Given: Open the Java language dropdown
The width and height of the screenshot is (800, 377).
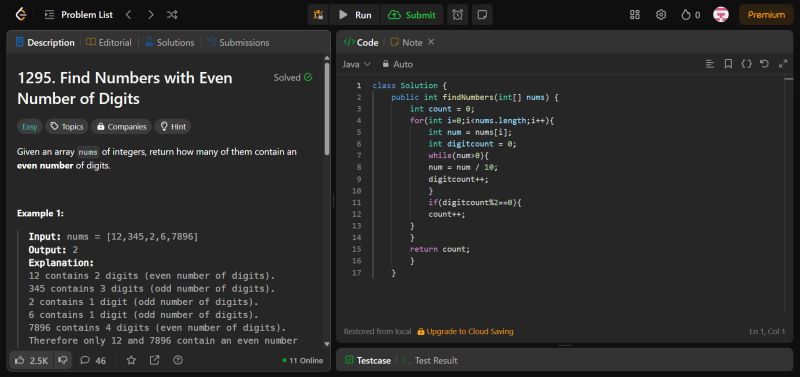Looking at the screenshot, I should [356, 64].
